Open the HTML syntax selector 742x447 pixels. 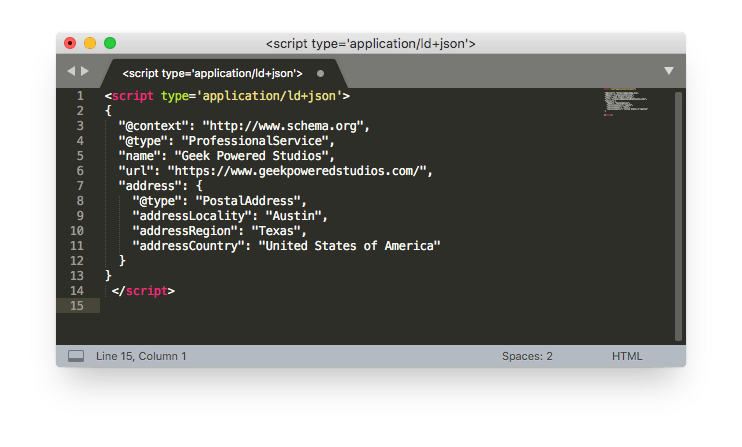tap(627, 356)
